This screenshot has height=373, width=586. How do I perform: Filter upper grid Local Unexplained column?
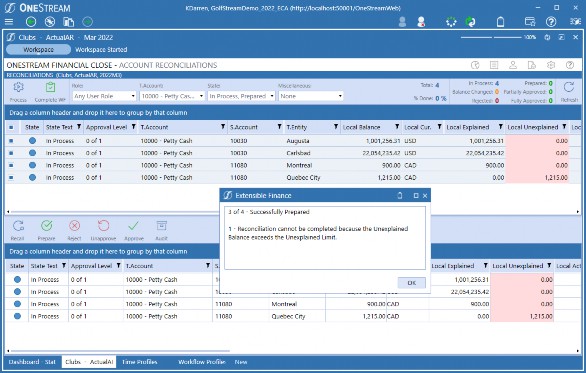564,127
